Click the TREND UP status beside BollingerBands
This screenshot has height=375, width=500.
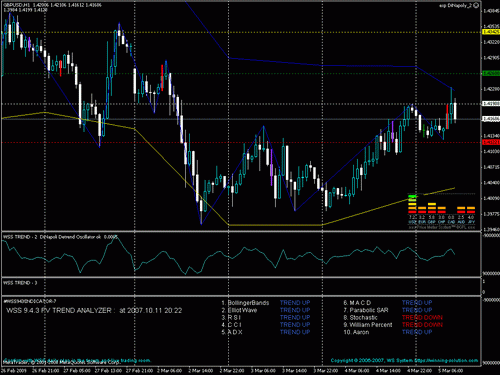tap(295, 303)
